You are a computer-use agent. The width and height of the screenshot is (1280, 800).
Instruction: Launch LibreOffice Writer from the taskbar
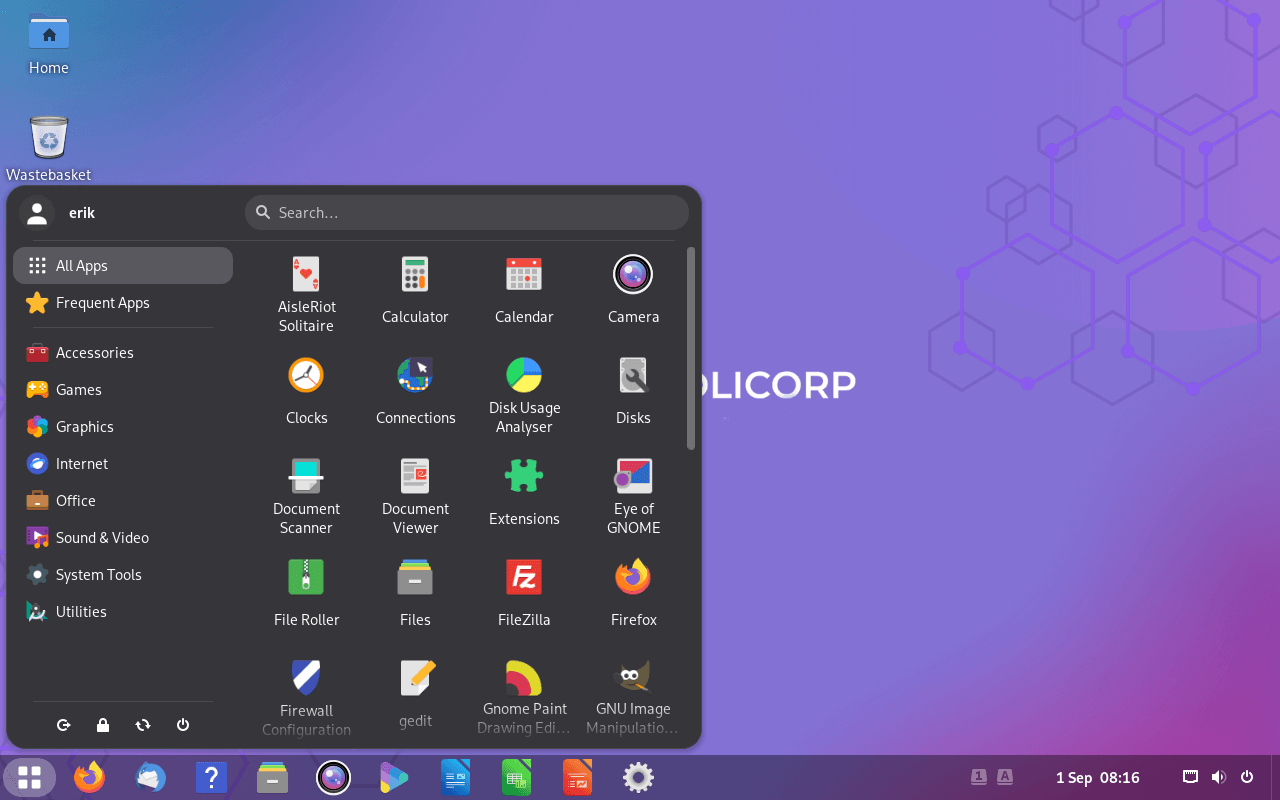455,777
